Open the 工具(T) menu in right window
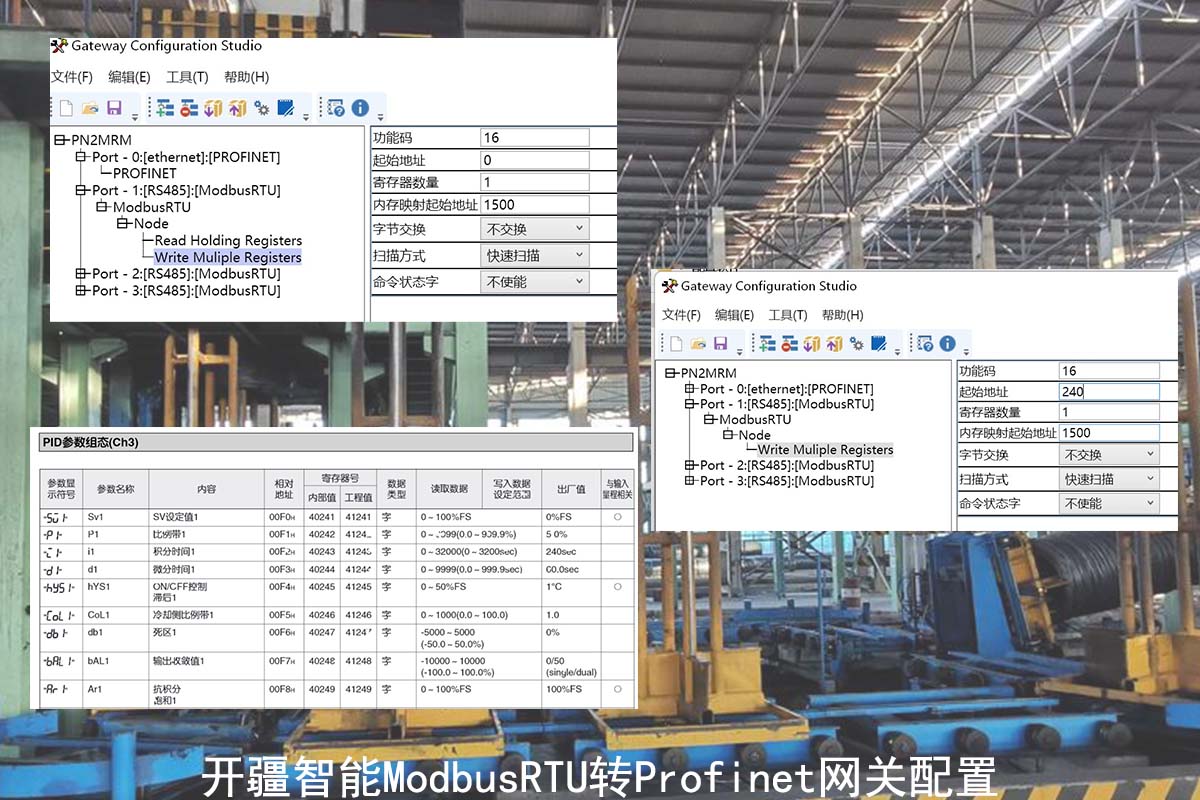 coord(787,315)
